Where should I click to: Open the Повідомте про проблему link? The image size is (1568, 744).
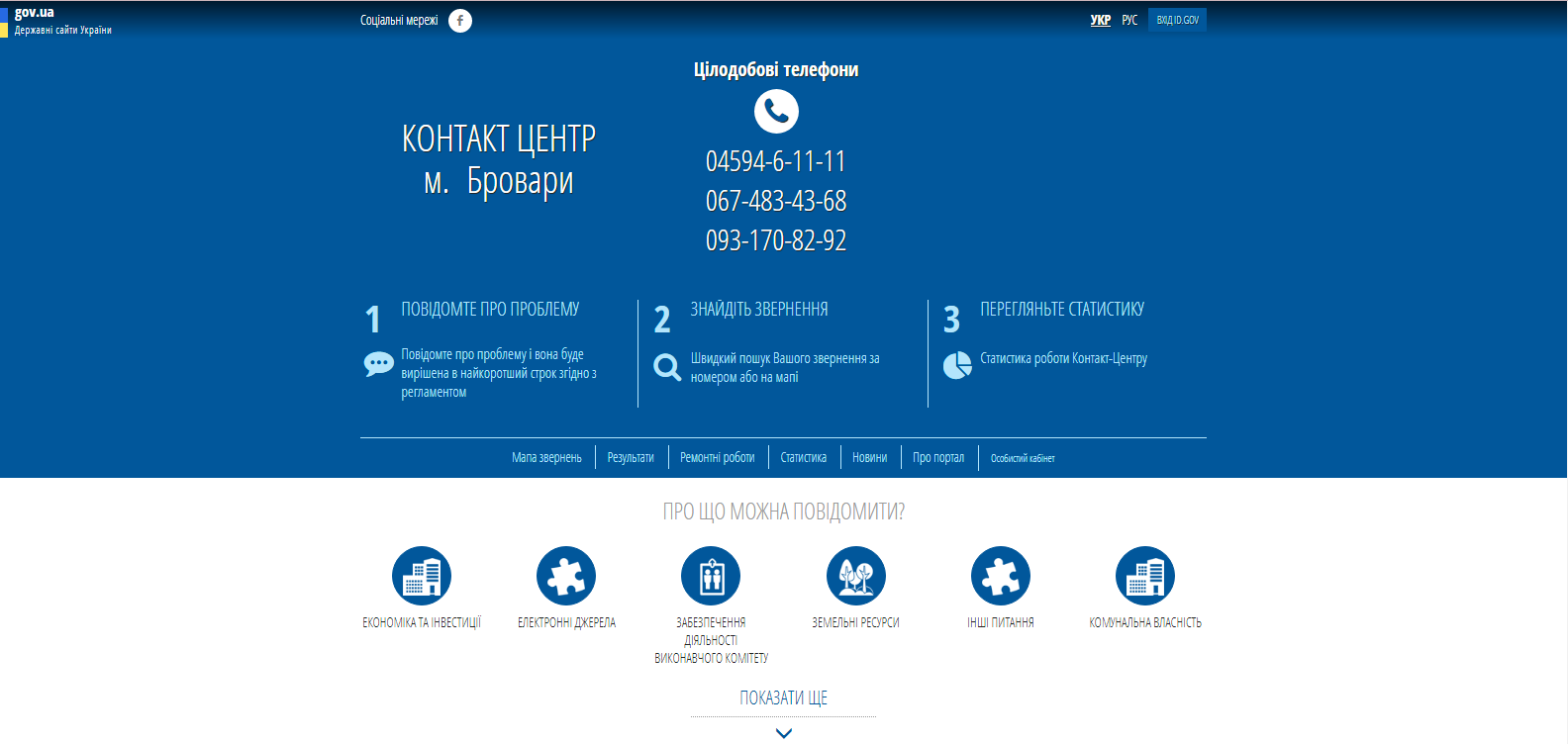point(490,310)
